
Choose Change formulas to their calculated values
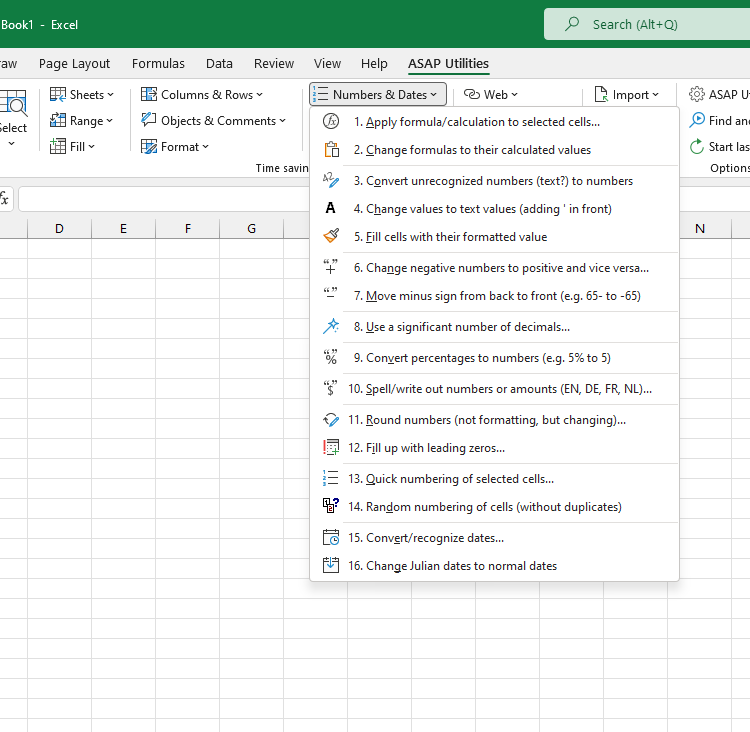[495, 150]
